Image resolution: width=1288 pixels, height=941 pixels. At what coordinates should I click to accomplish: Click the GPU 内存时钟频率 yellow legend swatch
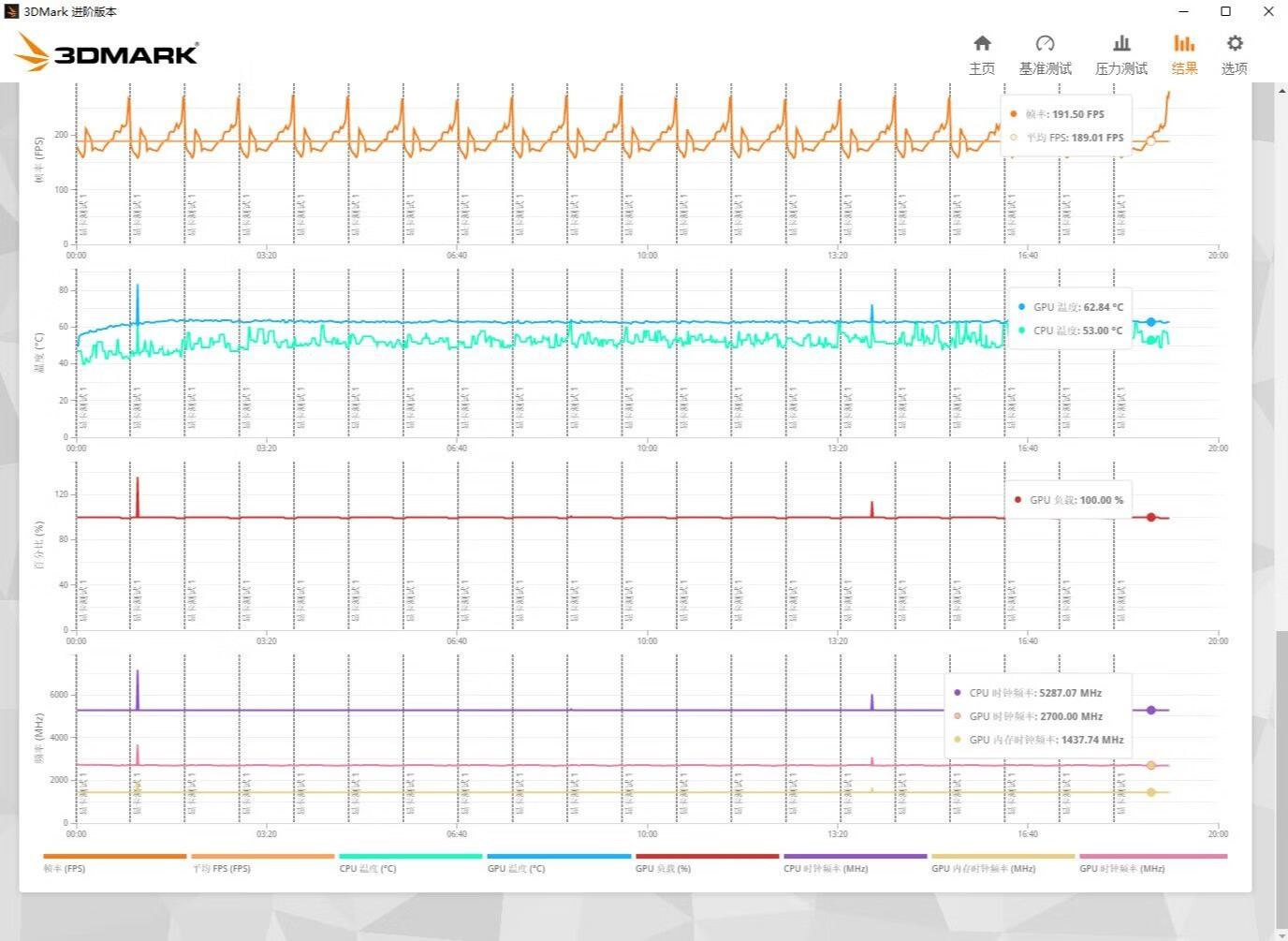pos(1002,856)
